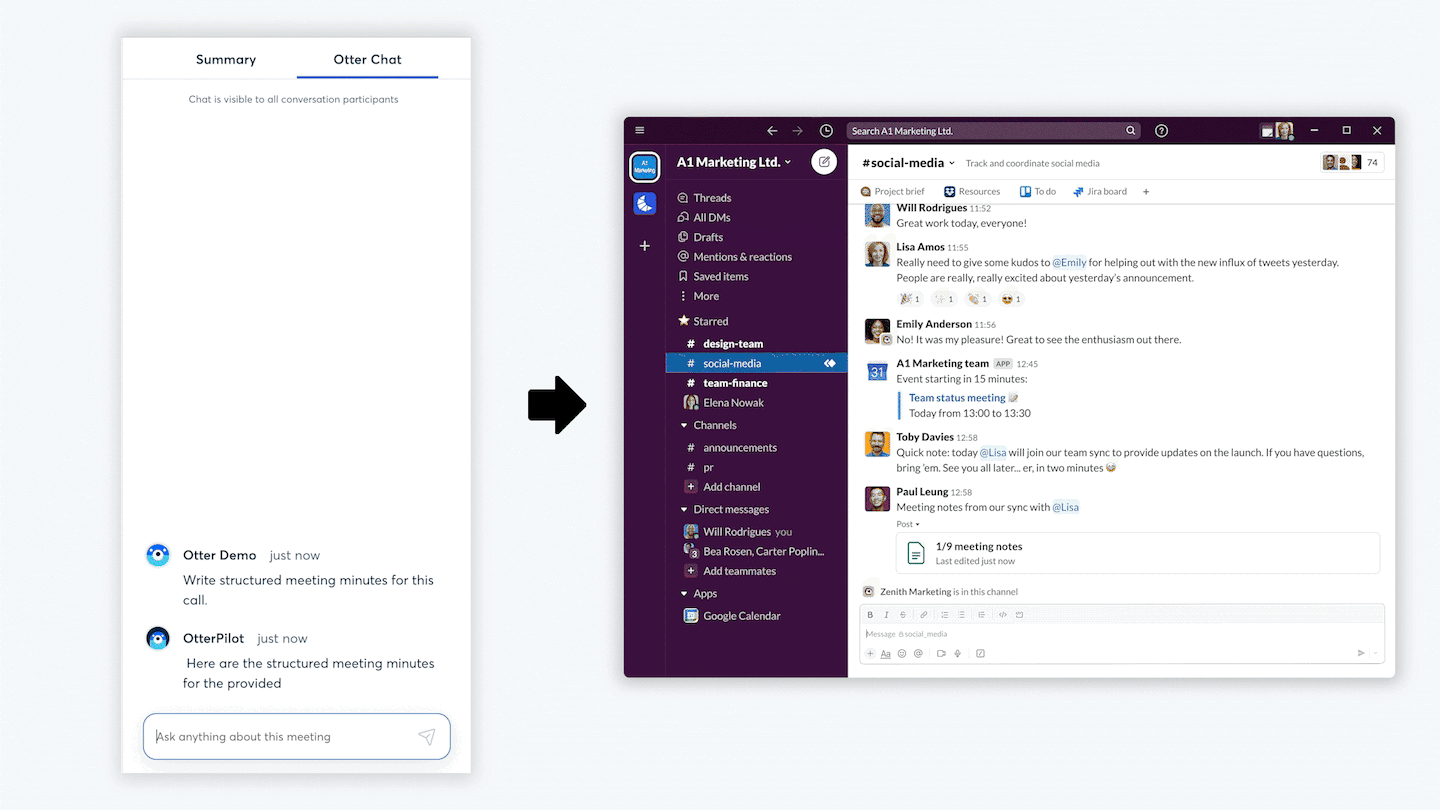This screenshot has width=1440, height=810.
Task: Add a new bookmark with plus
Action: 1146,191
